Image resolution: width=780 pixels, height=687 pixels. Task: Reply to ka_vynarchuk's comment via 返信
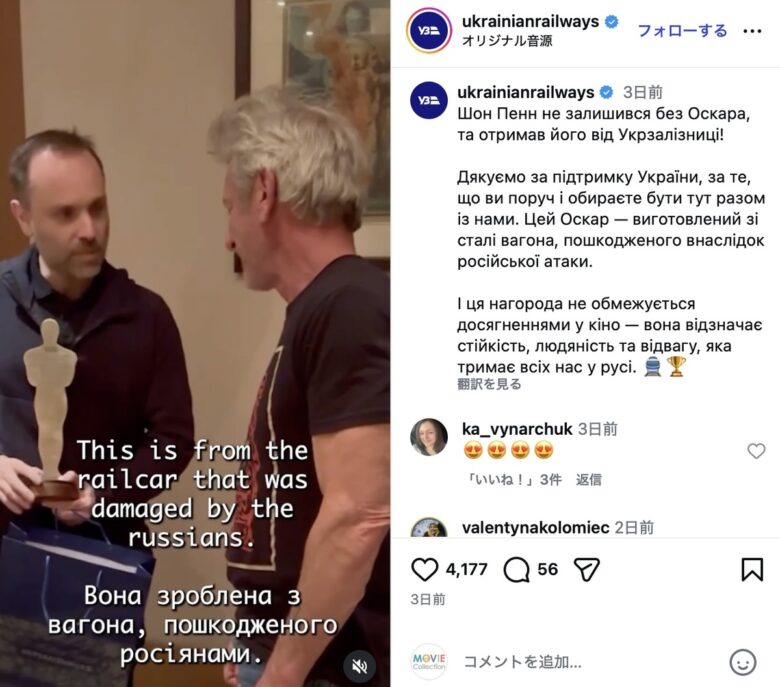point(588,480)
